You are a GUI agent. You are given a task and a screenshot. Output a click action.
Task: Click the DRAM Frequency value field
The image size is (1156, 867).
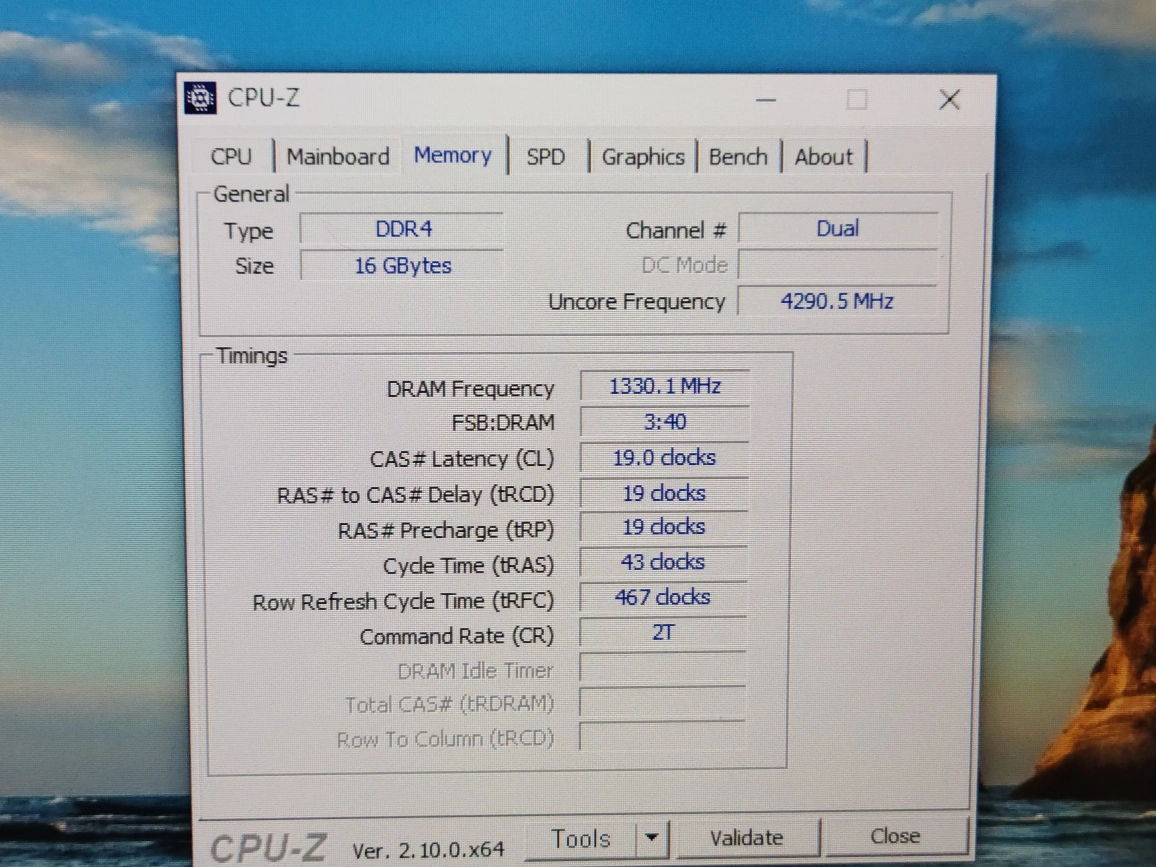664,387
